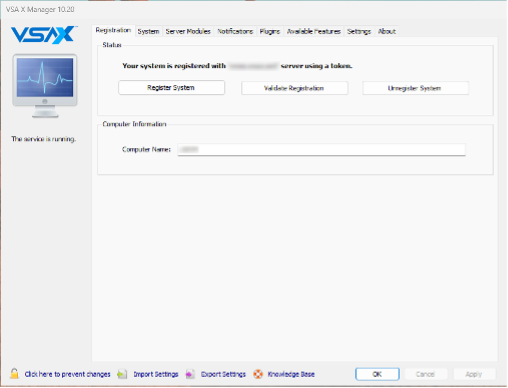Click the Knowledge Base lifebuoy icon
508x388 pixels.
pos(258,374)
